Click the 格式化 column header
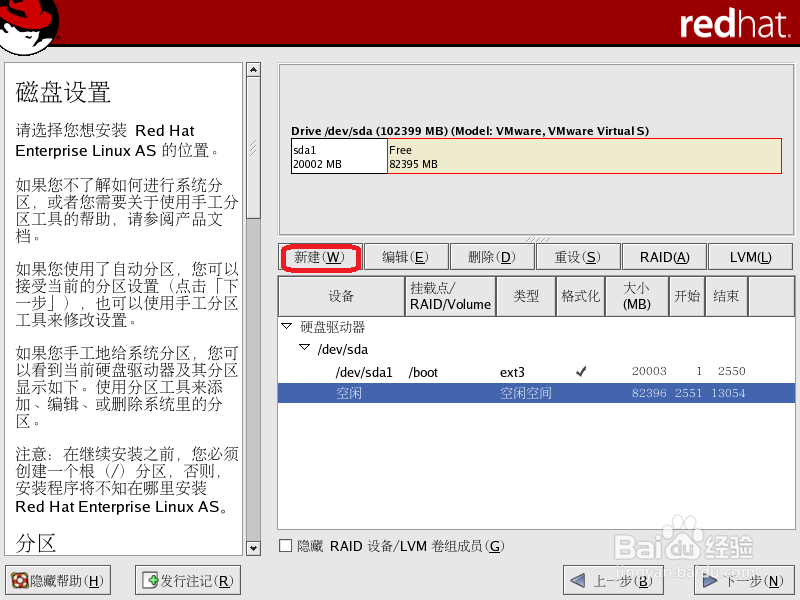800x600 pixels. pos(580,296)
